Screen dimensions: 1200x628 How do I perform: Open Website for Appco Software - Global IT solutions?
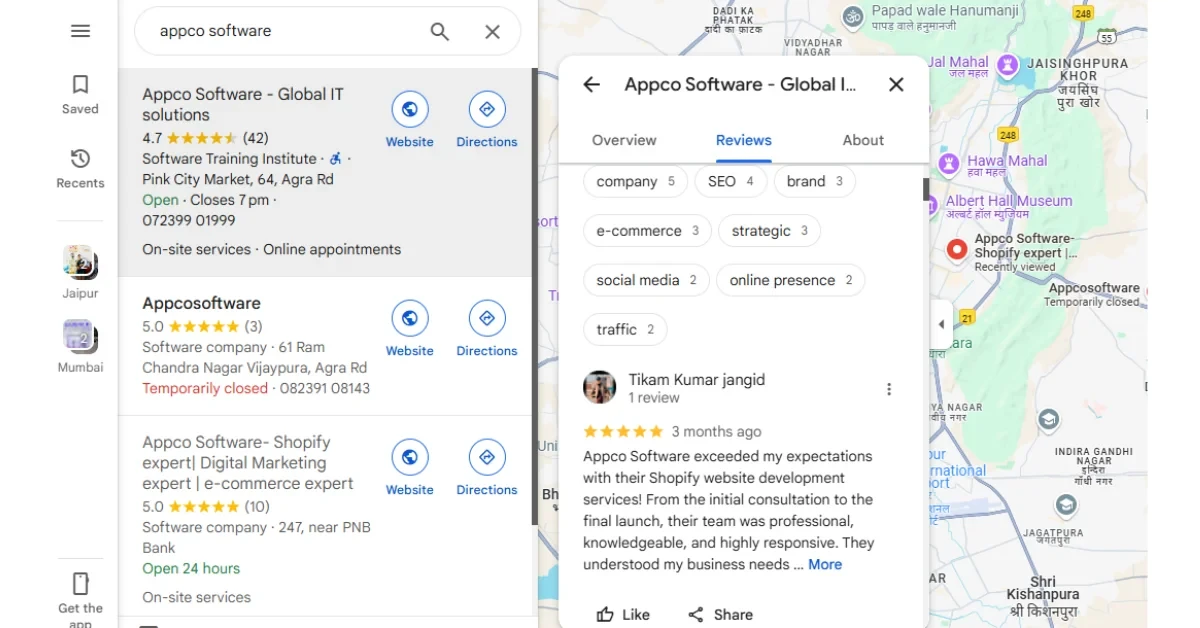click(409, 109)
